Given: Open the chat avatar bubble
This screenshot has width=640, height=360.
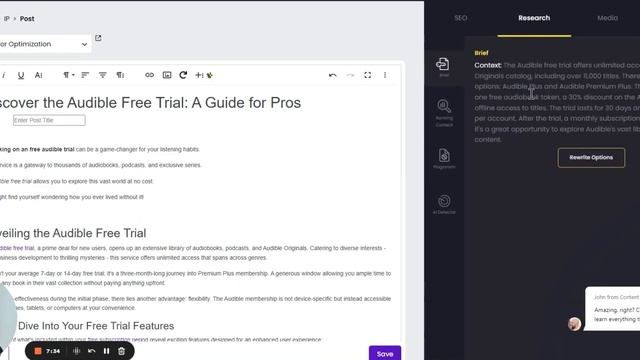Looking at the screenshot, I should [x=574, y=324].
